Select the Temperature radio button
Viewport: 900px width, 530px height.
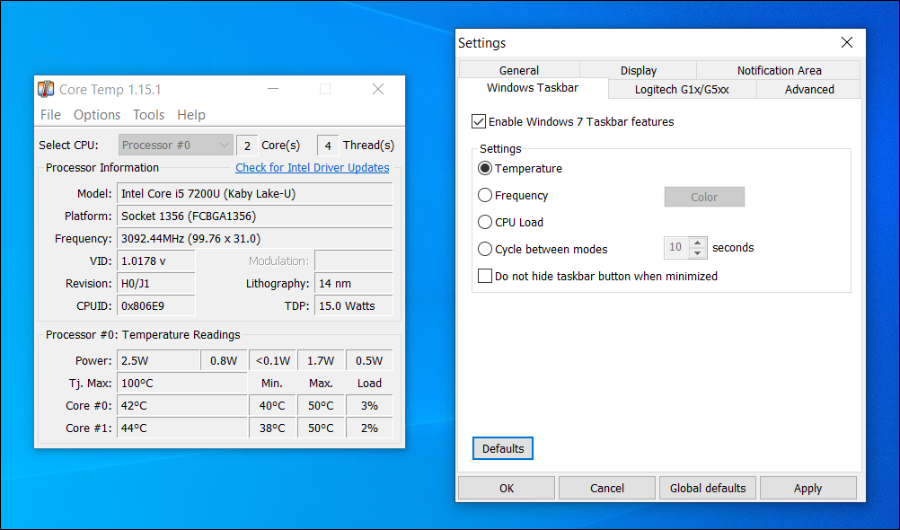(x=485, y=168)
